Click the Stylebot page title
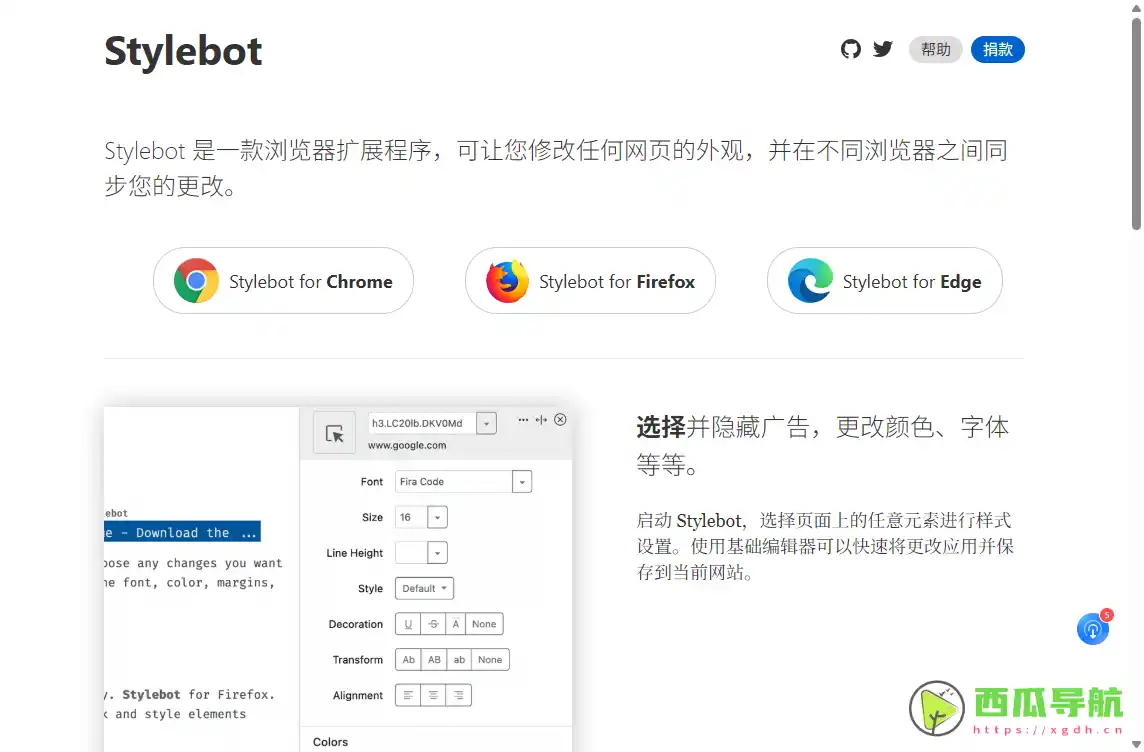This screenshot has width=1144, height=752. click(x=183, y=51)
